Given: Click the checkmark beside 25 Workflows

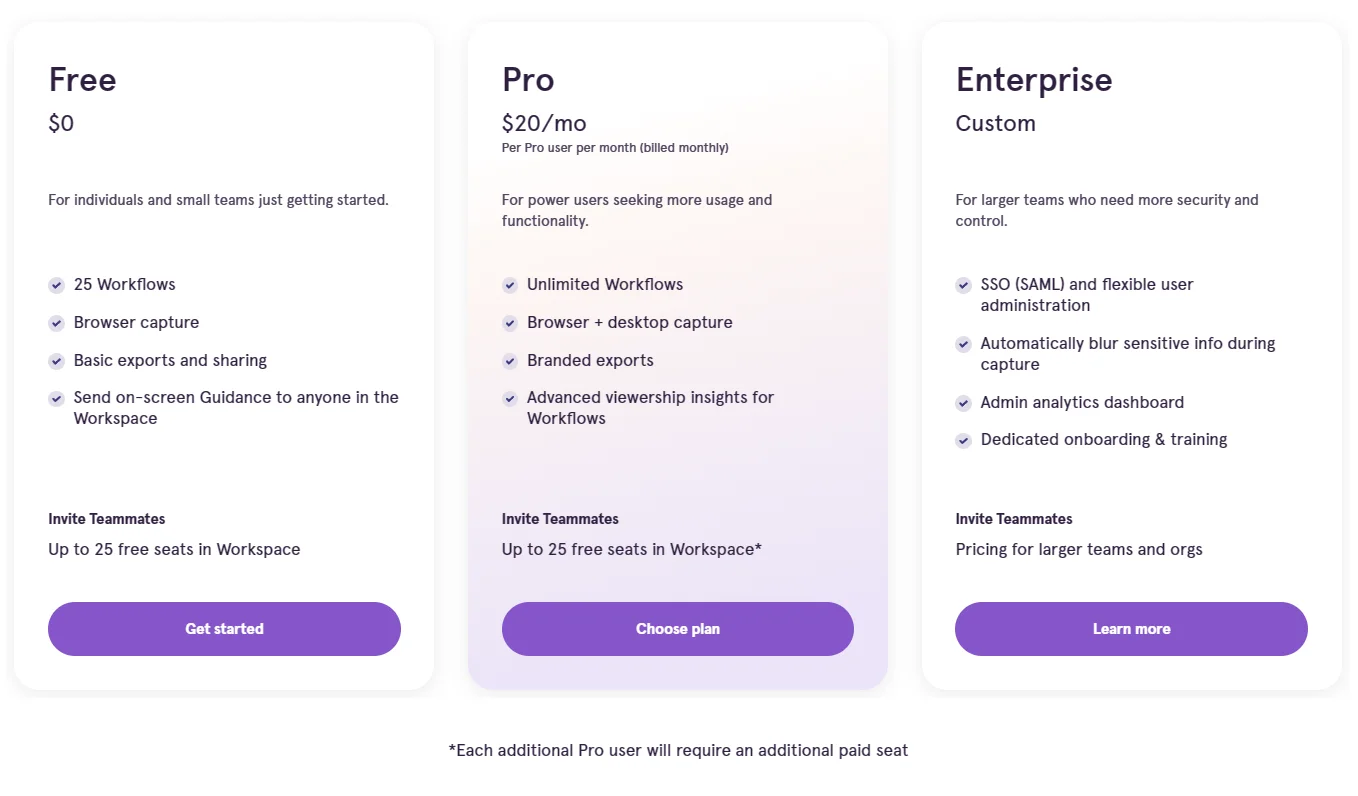Looking at the screenshot, I should [x=56, y=285].
